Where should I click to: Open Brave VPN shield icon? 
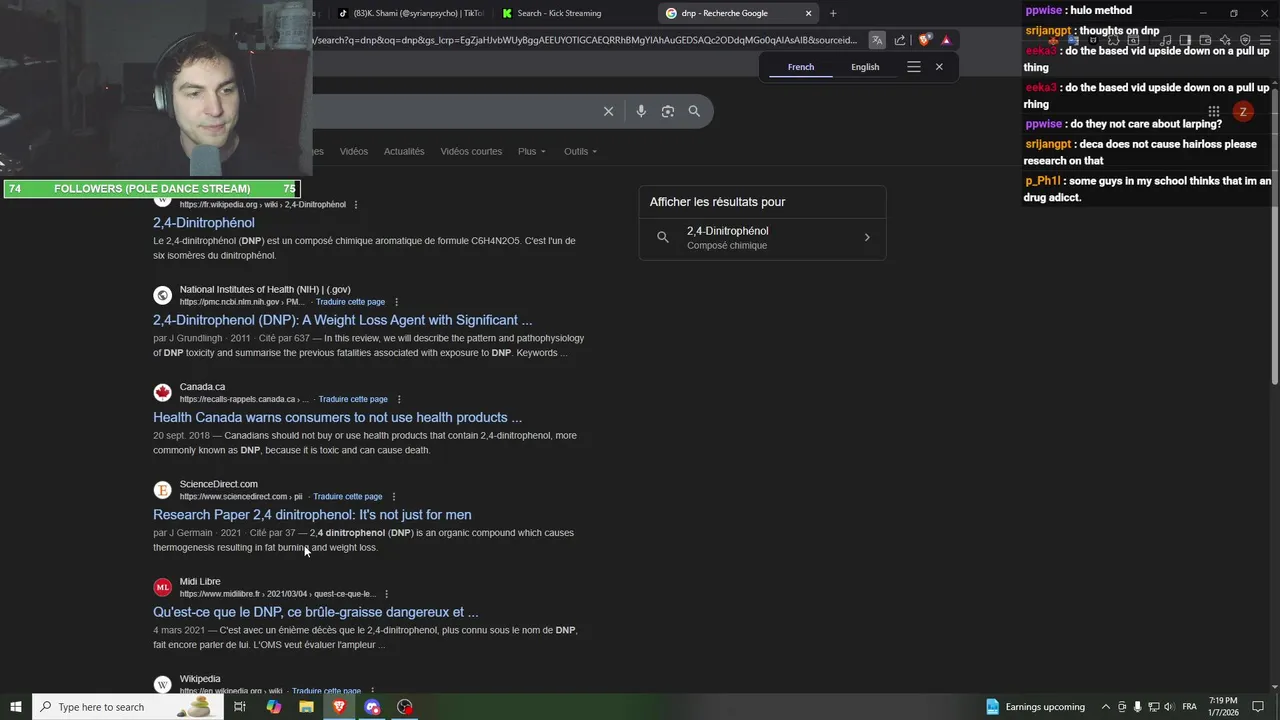(x=1245, y=40)
